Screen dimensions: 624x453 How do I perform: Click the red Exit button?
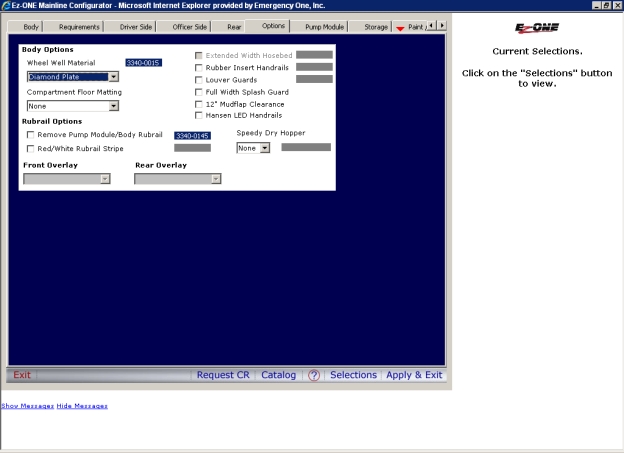pos(22,375)
